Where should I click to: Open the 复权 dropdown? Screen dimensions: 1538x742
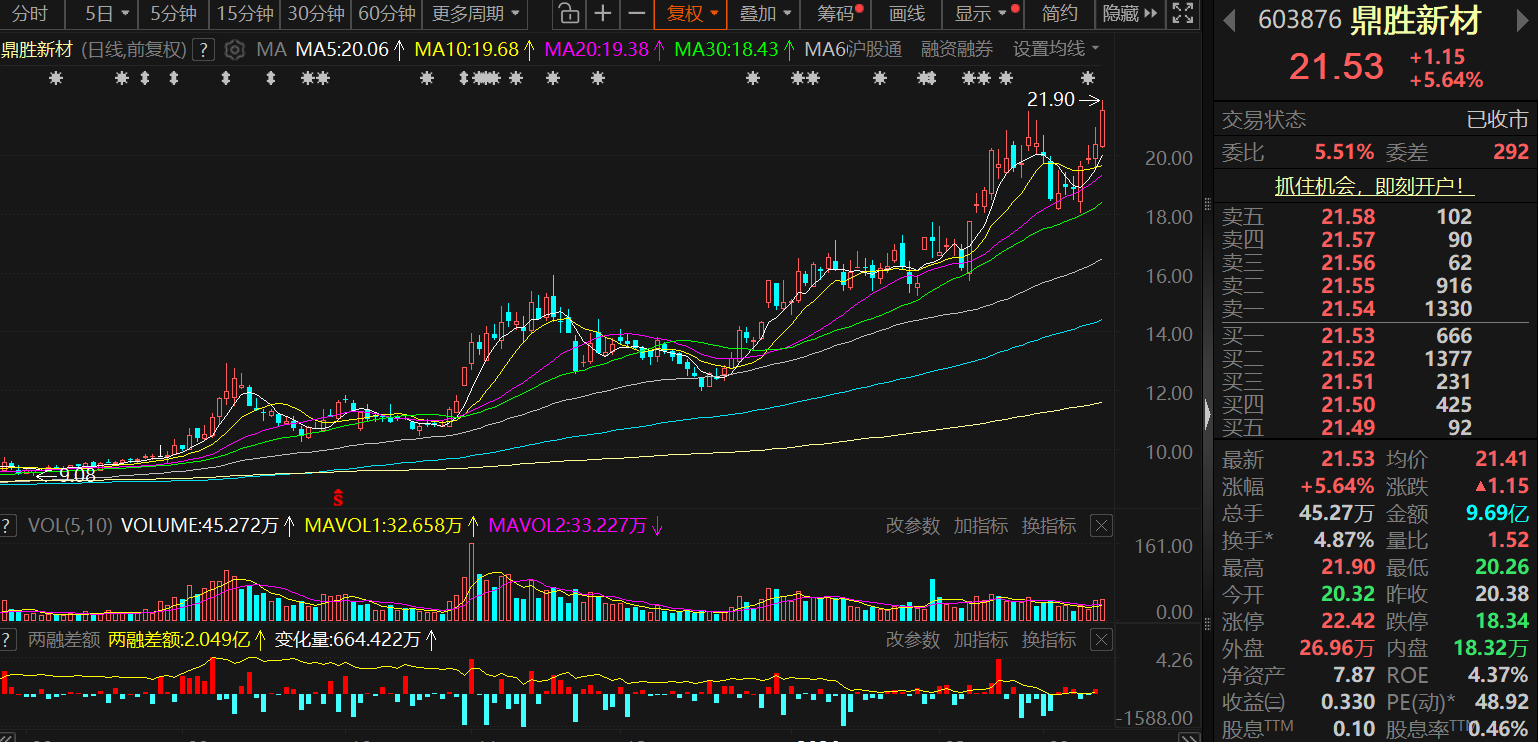click(x=691, y=14)
